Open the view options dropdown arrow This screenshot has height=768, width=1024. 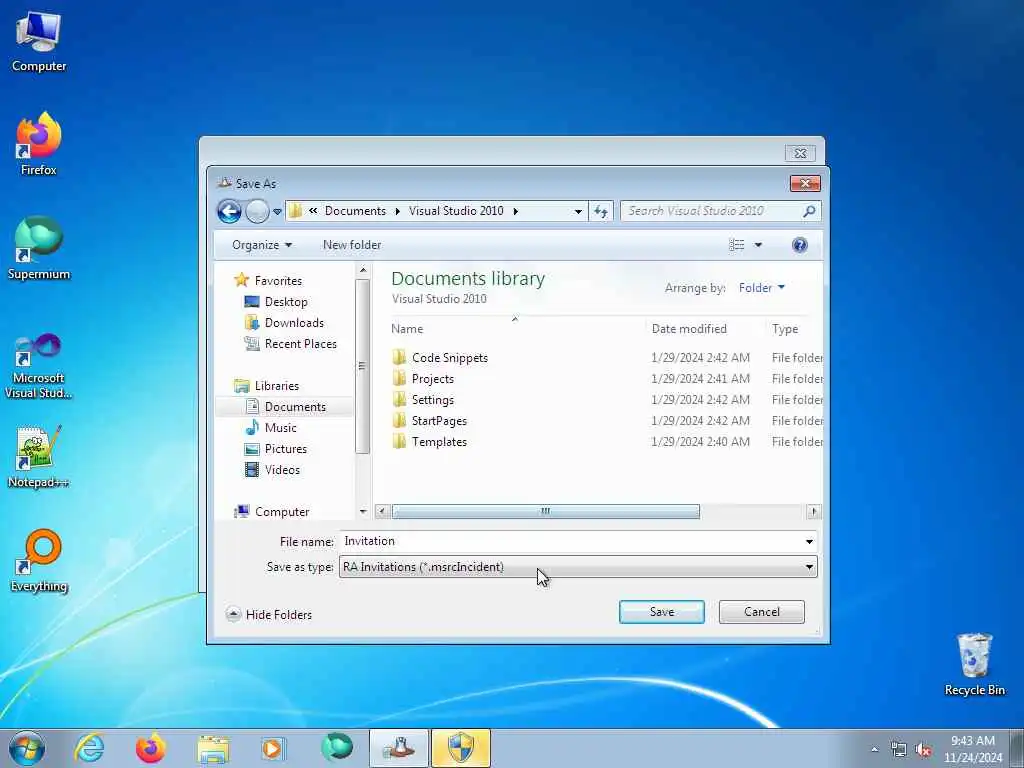[x=758, y=245]
